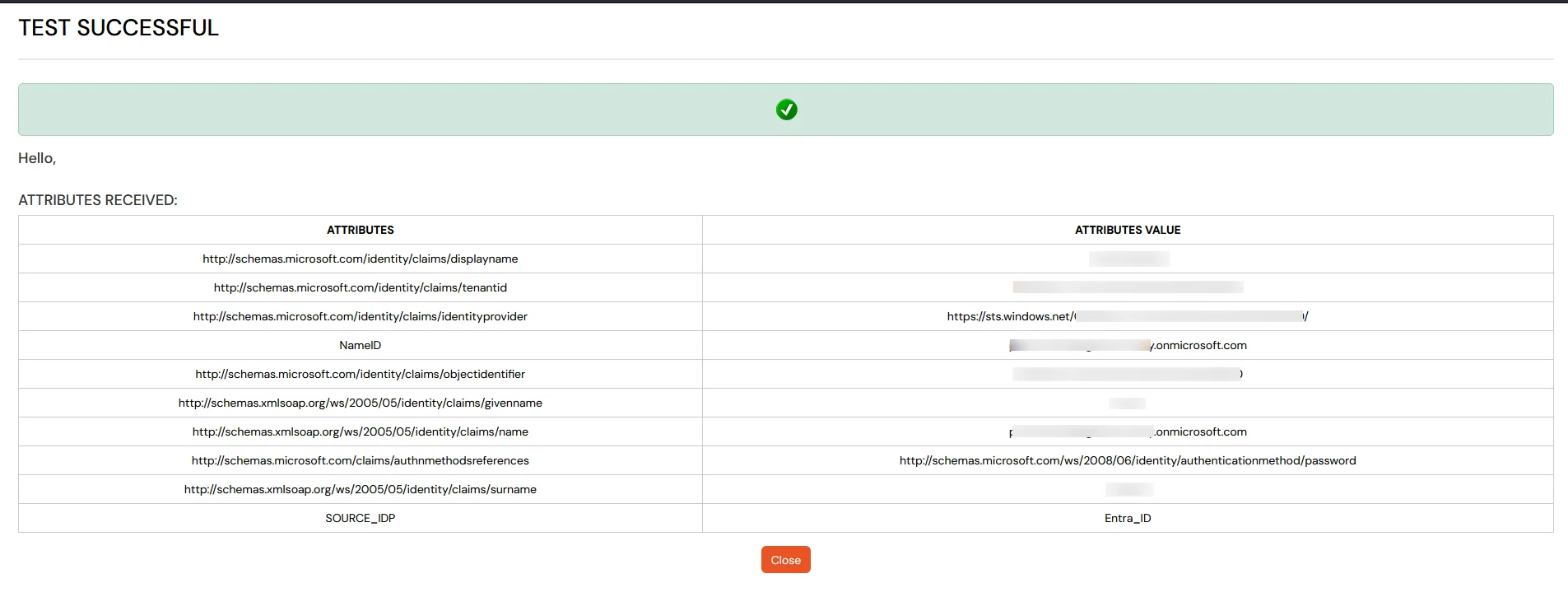Select the authenticationmethod/password value

1128,460
